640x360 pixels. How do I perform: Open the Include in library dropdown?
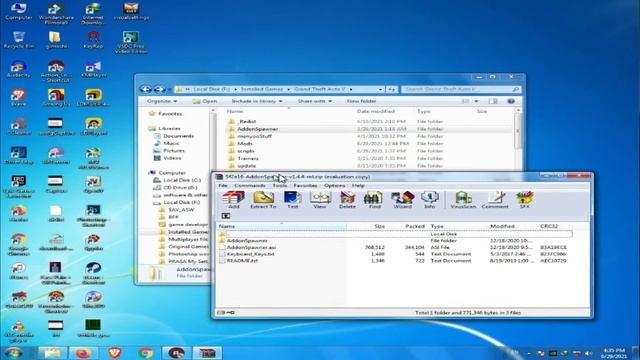(257, 101)
